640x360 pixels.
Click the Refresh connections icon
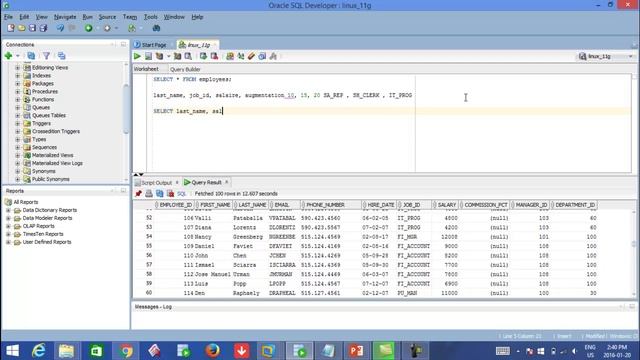pyautogui.click(x=31, y=56)
